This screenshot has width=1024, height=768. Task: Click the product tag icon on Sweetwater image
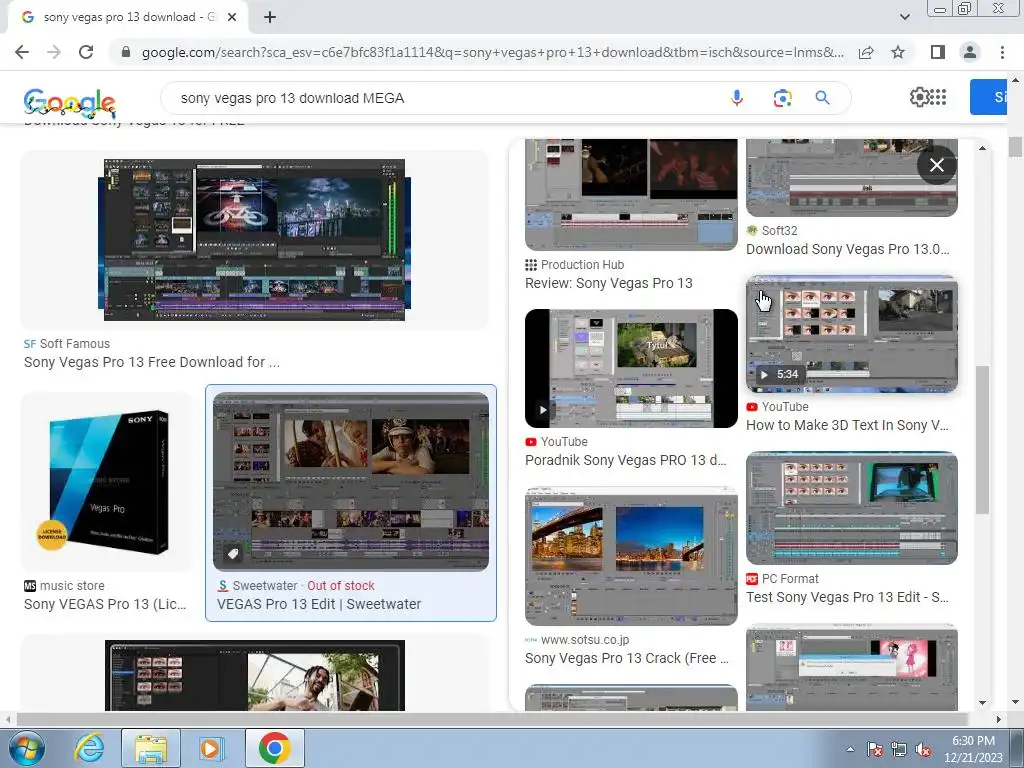tap(232, 554)
